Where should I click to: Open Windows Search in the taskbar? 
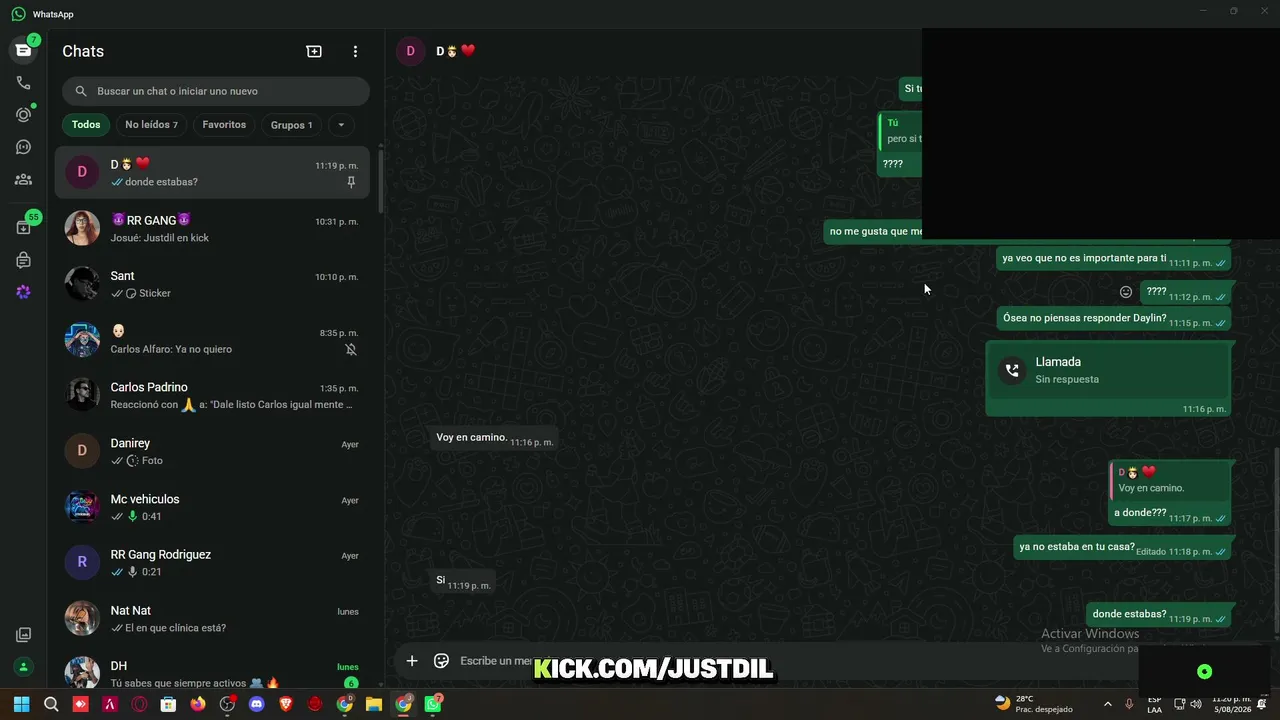click(x=51, y=704)
